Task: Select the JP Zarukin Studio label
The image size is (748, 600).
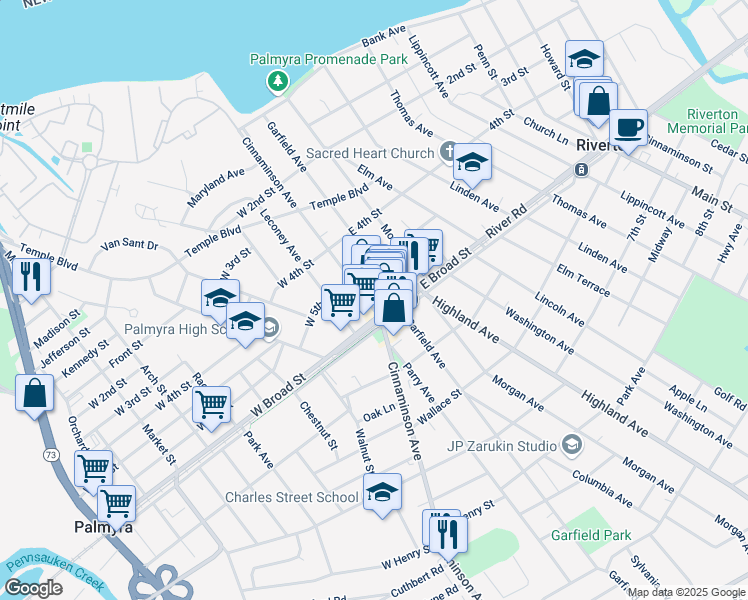Action: (502, 446)
